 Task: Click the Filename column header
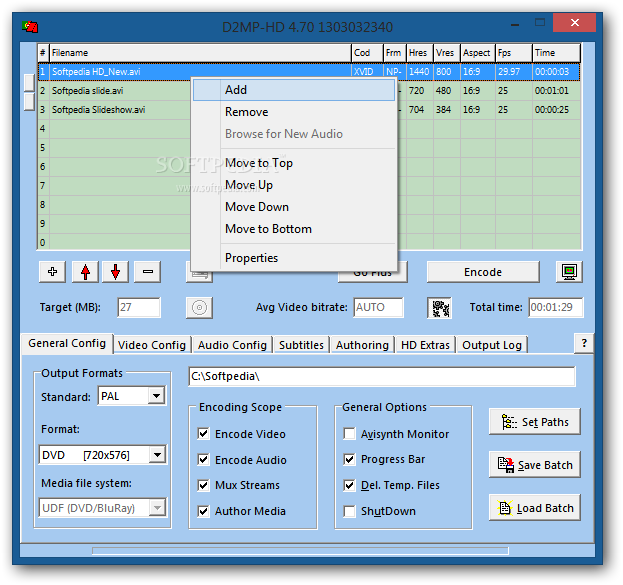(x=200, y=53)
